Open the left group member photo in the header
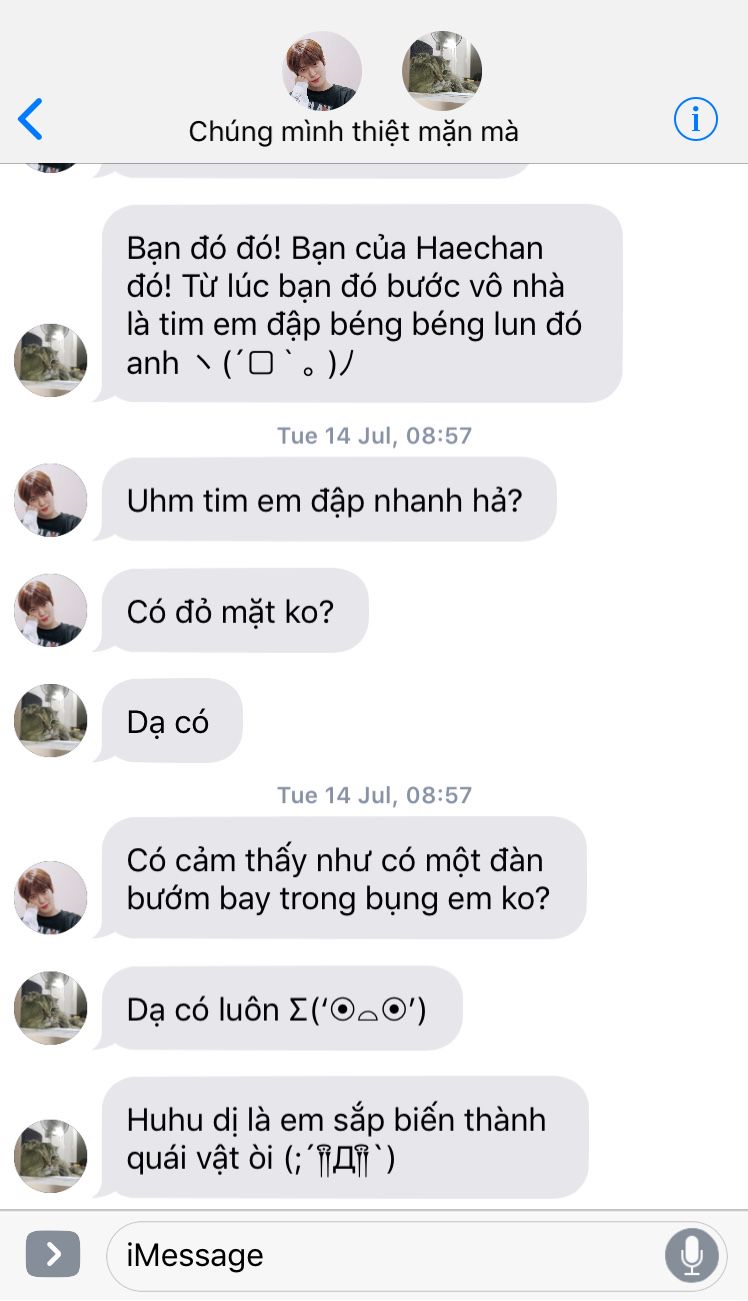The height and width of the screenshot is (1301, 748). (322, 71)
